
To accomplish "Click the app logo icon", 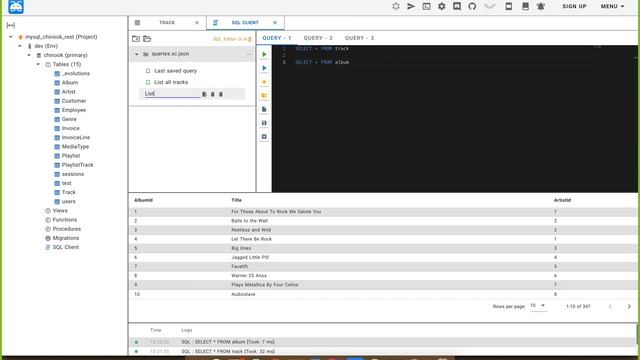I will (16, 7).
